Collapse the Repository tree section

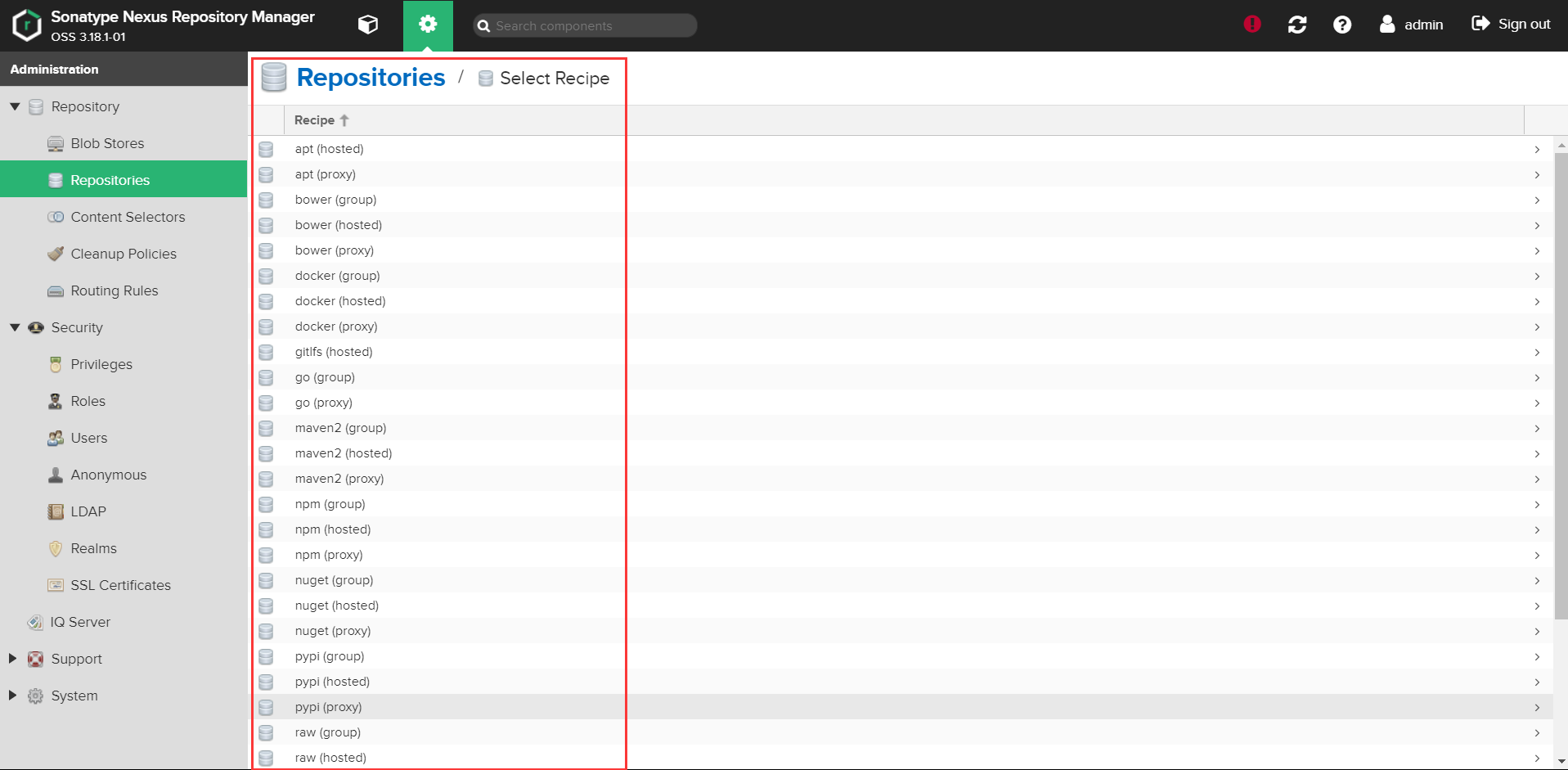pos(15,106)
